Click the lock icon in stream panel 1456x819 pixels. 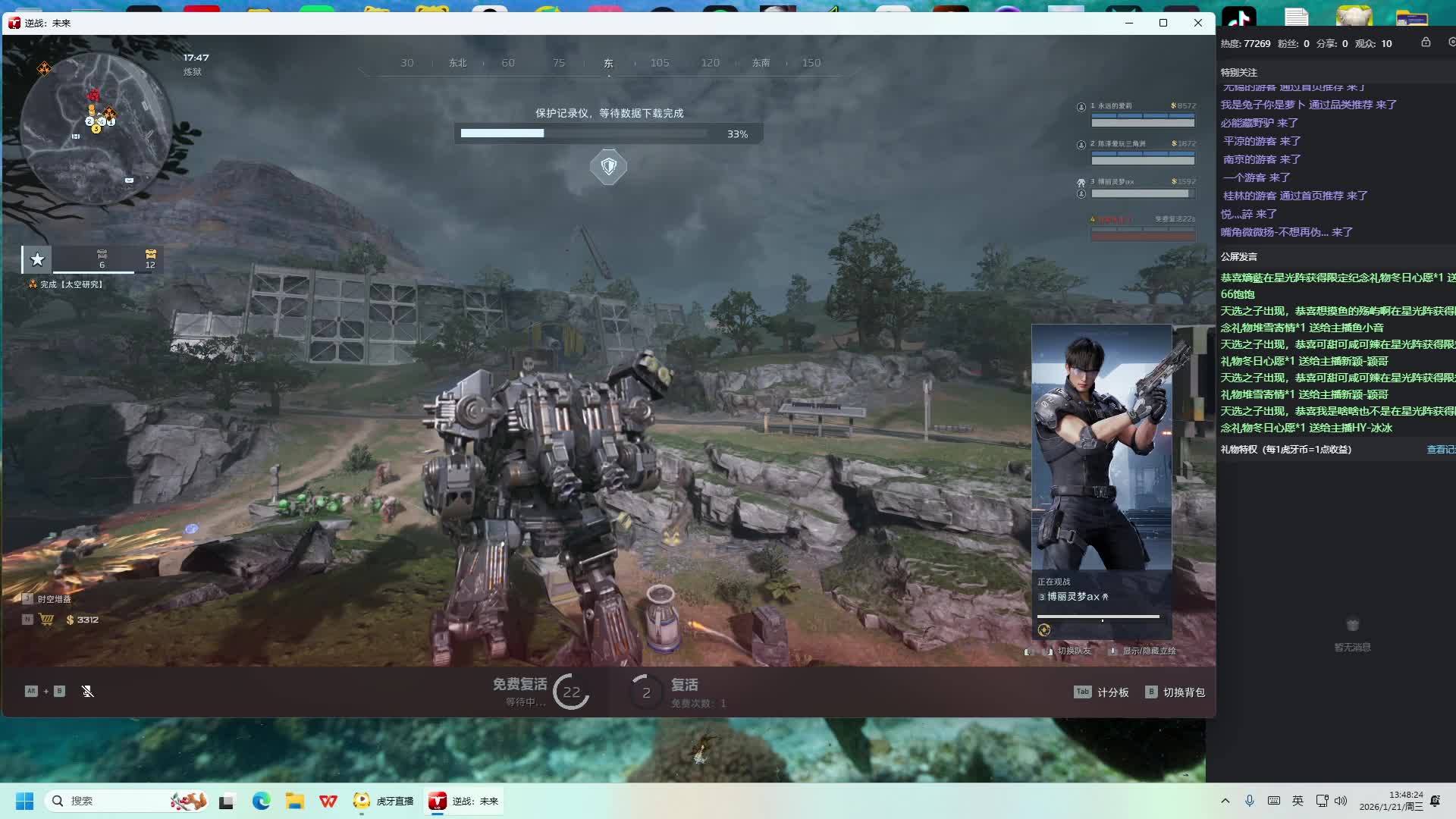(x=1426, y=42)
